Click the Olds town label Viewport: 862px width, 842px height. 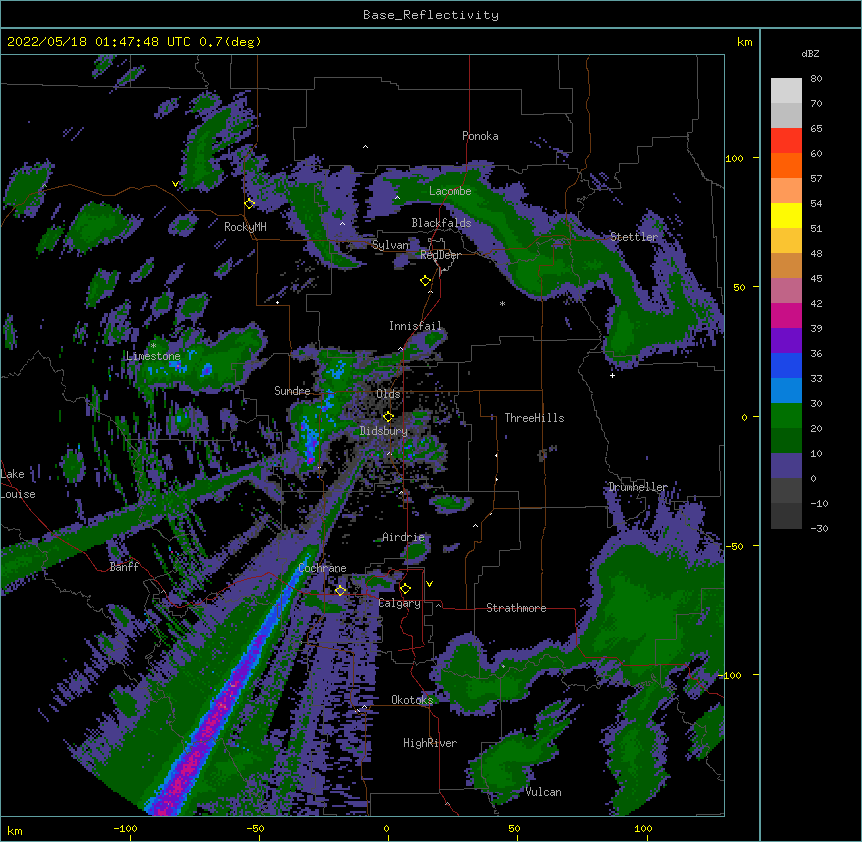click(x=388, y=394)
